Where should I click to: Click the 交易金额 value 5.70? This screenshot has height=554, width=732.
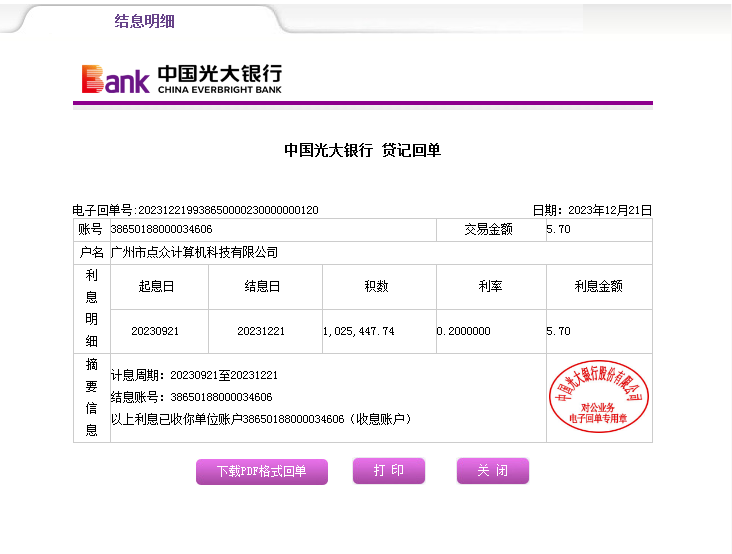(x=558, y=229)
